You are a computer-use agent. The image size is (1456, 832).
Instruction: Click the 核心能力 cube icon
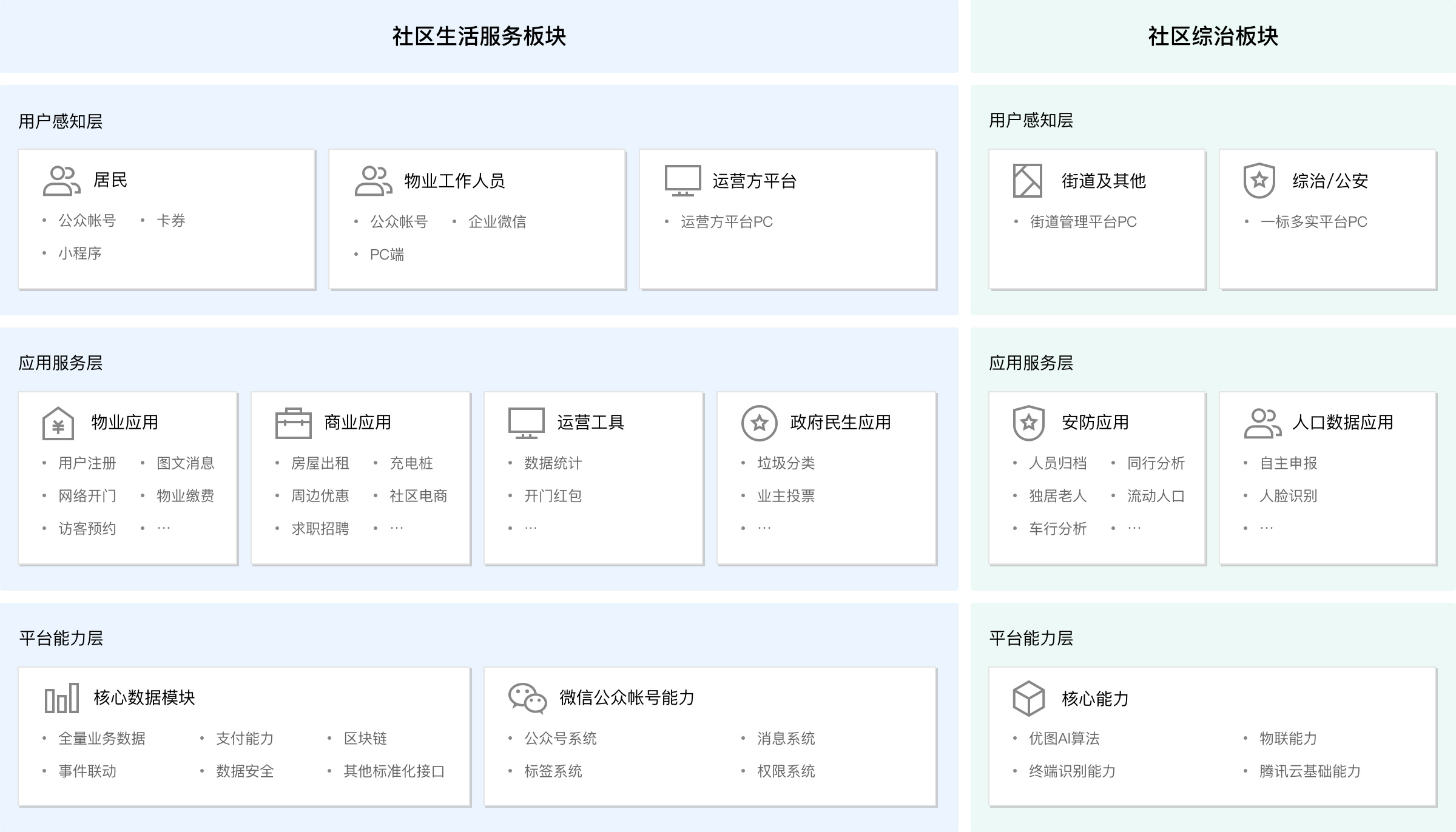pyautogui.click(x=1028, y=698)
